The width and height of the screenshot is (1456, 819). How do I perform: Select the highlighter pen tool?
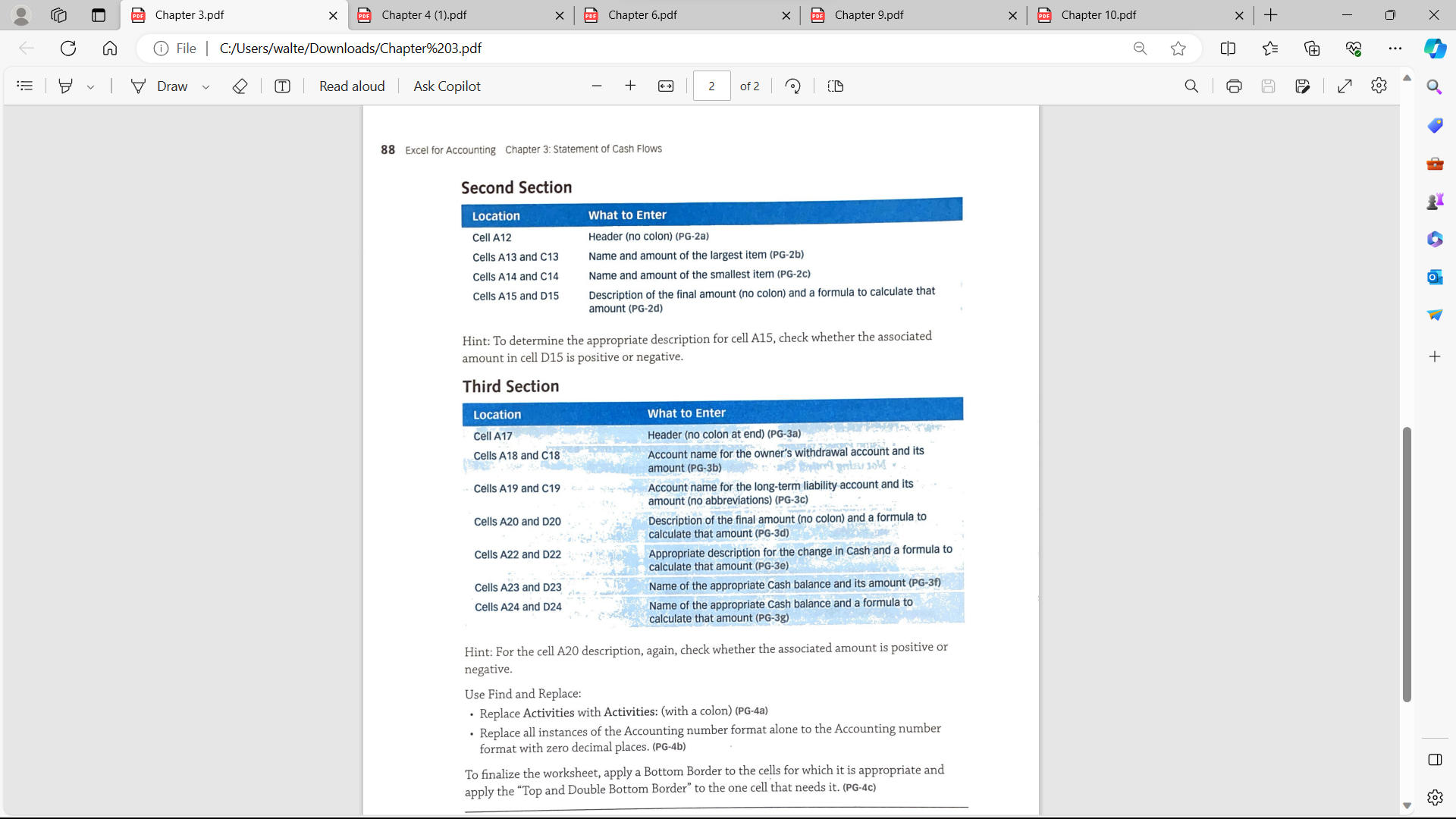[x=64, y=86]
